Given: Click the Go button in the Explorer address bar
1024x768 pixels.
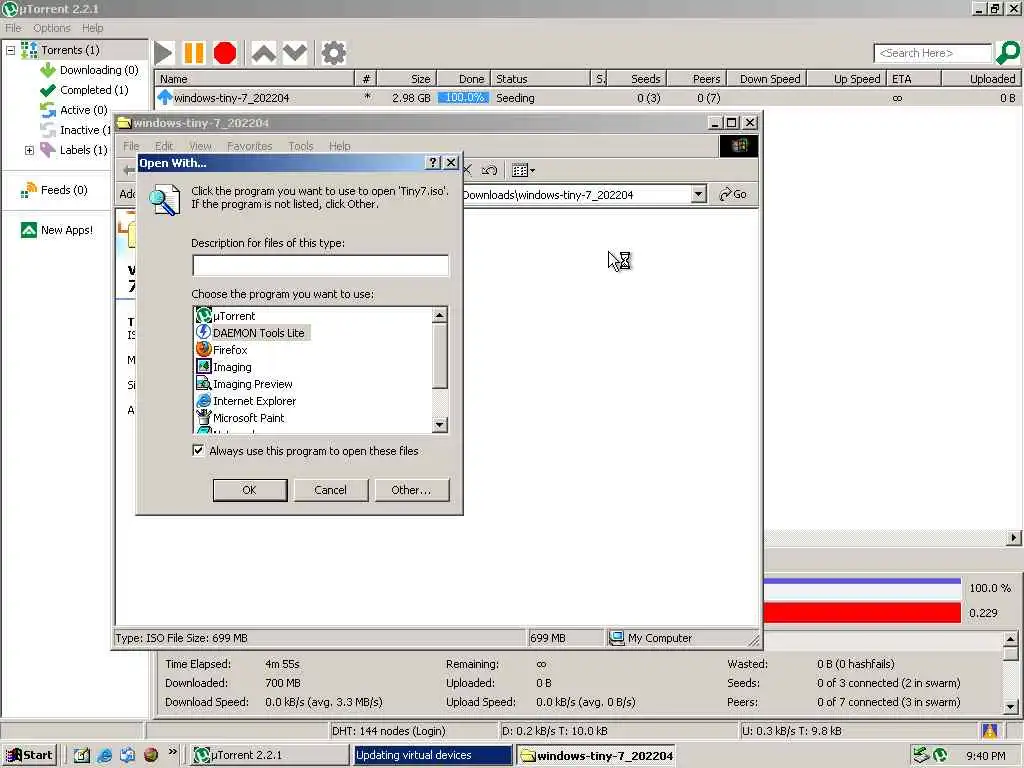Looking at the screenshot, I should coord(733,194).
